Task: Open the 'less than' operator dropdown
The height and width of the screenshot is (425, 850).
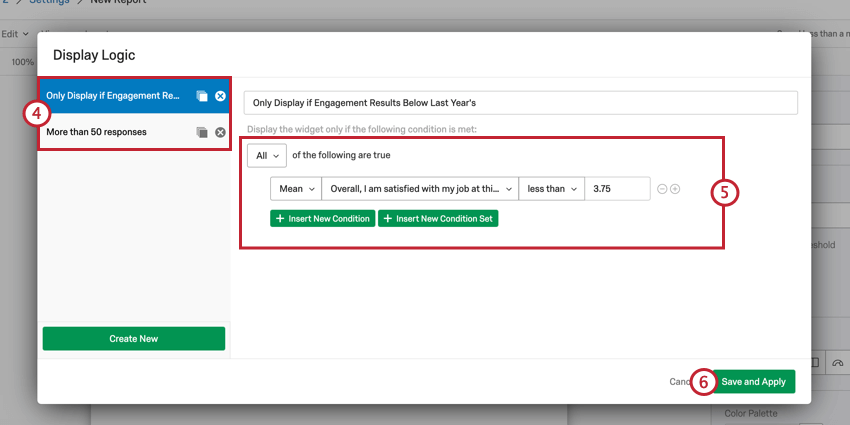Action: (551, 189)
